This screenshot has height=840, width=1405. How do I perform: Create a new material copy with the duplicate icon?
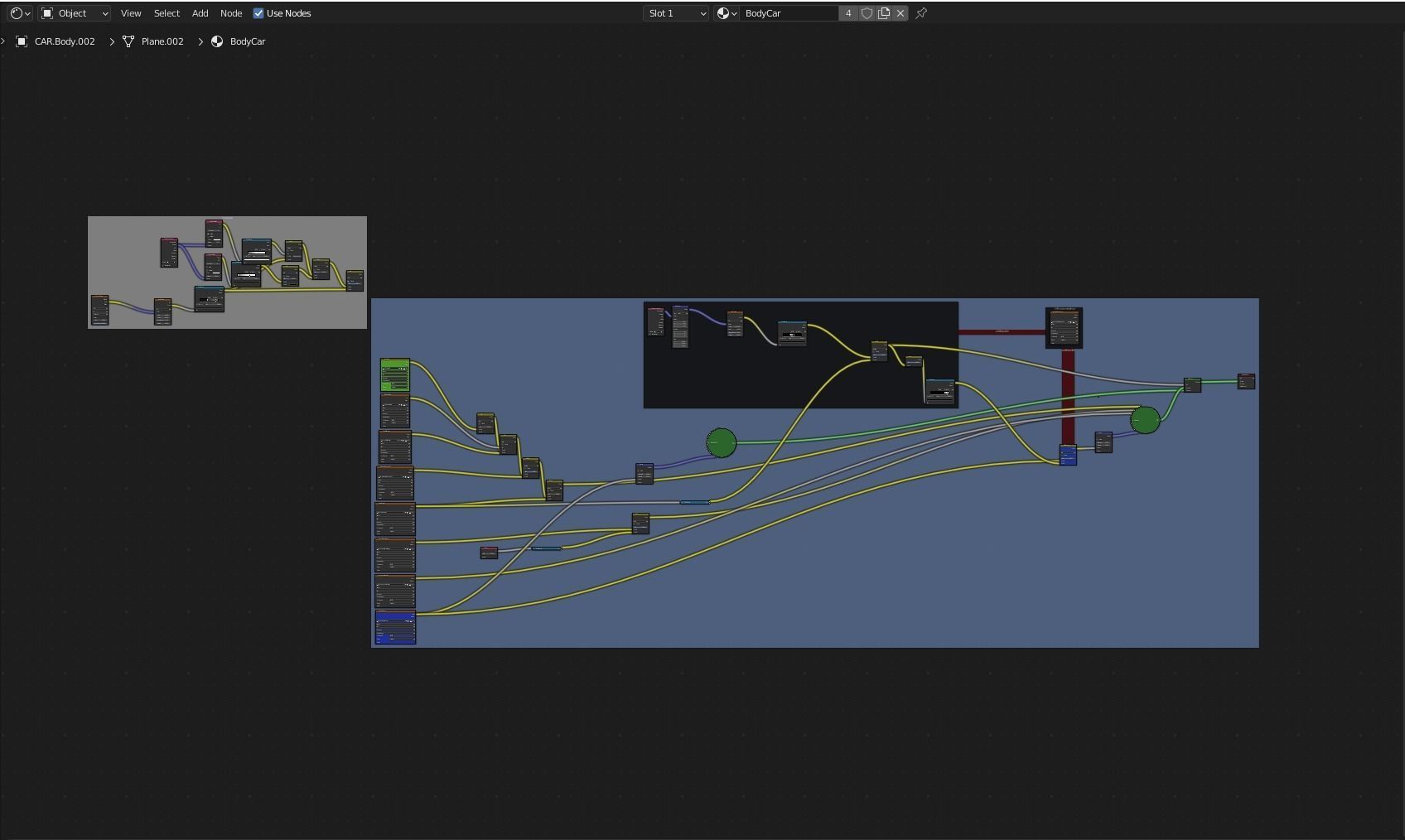coord(884,13)
